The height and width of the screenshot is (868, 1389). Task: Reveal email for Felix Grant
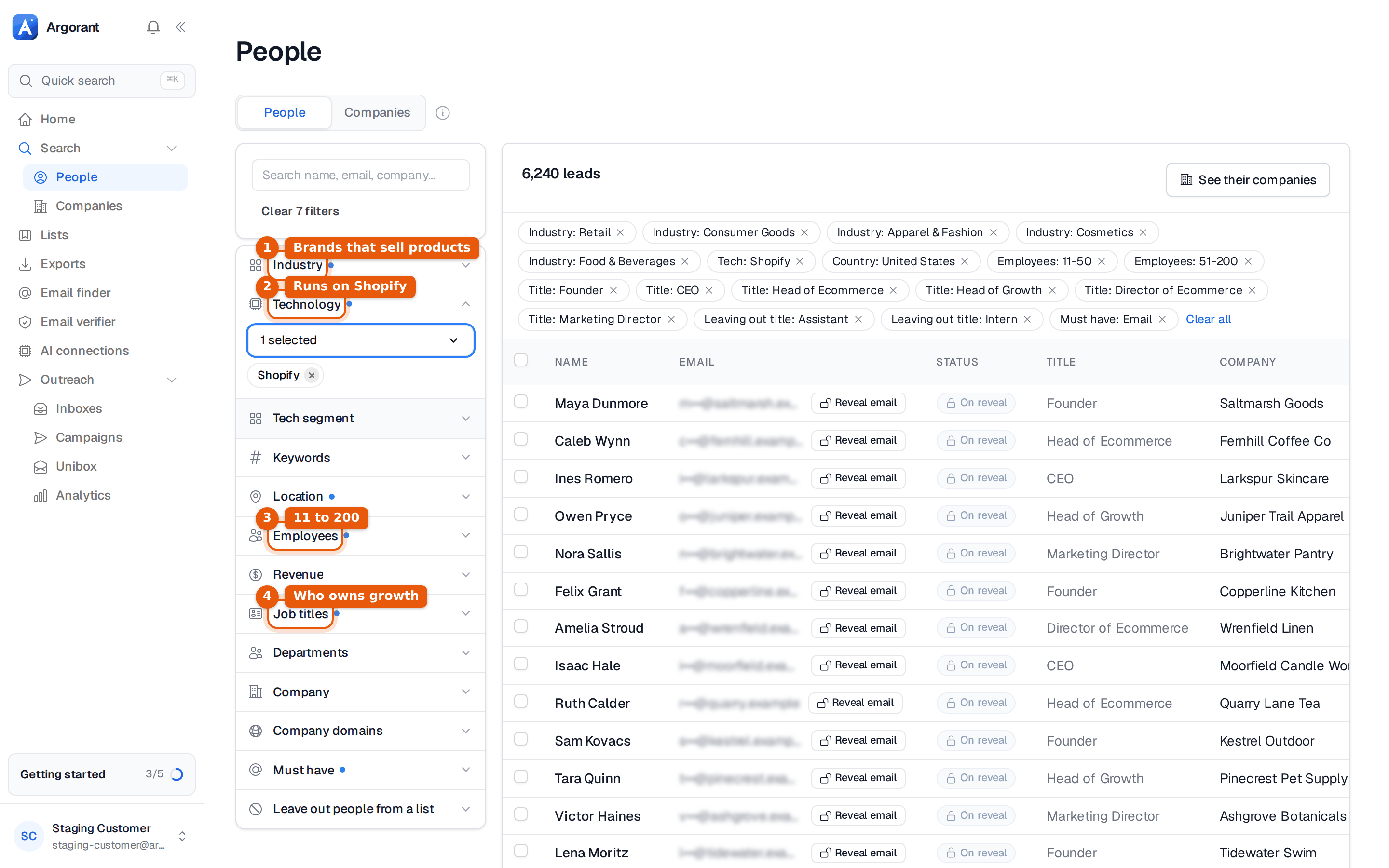click(858, 591)
